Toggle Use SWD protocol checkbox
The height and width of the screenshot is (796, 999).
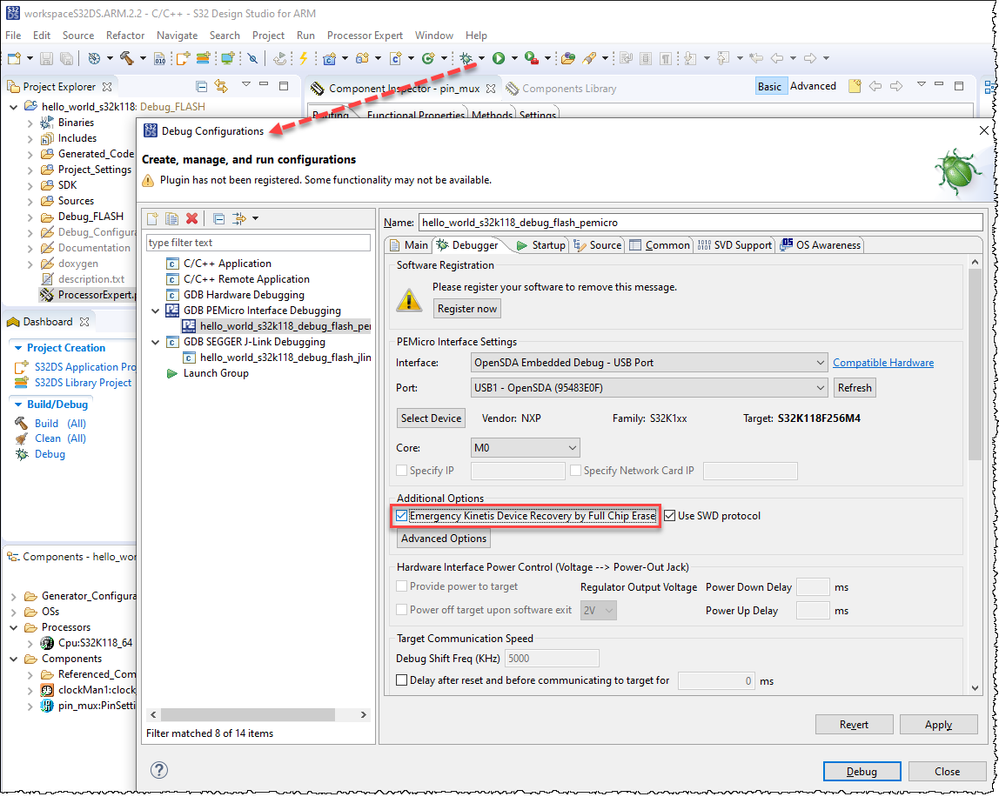pyautogui.click(x=670, y=516)
